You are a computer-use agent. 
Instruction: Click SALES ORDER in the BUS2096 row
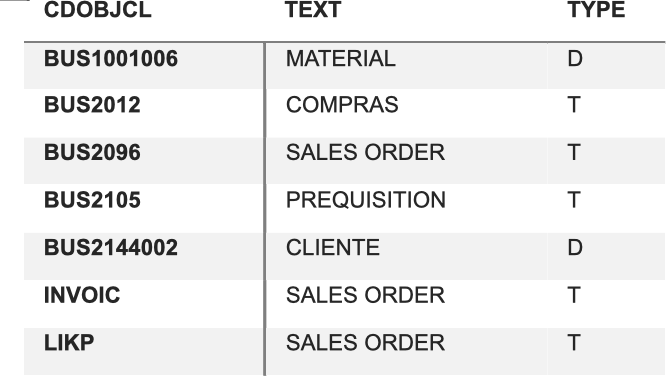point(365,153)
